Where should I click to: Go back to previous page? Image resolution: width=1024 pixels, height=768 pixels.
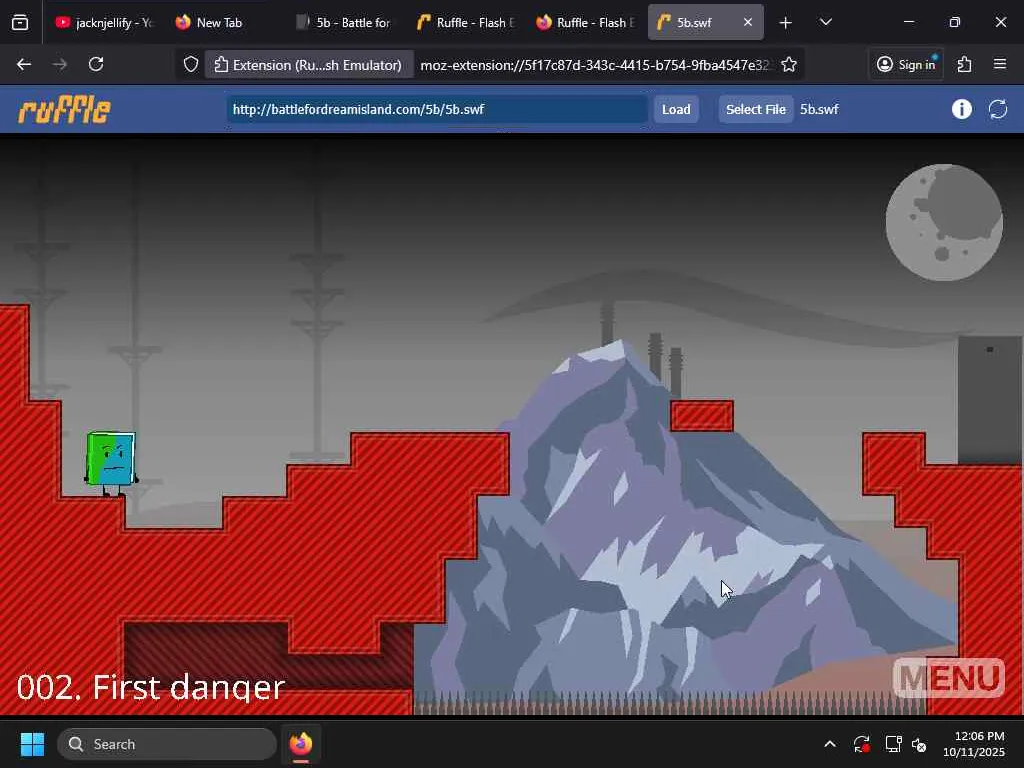coord(24,64)
